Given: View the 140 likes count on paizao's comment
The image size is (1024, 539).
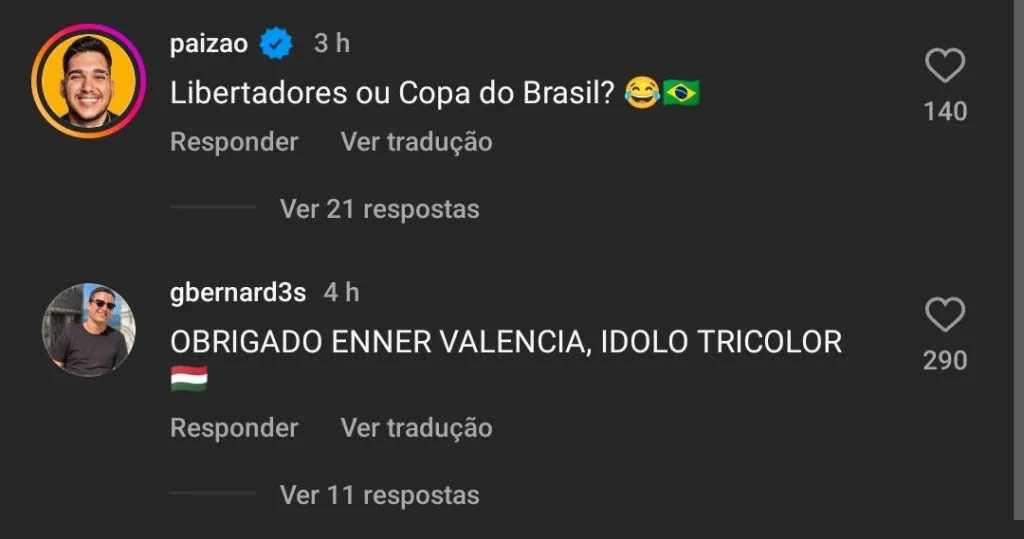Looking at the screenshot, I should coord(945,111).
